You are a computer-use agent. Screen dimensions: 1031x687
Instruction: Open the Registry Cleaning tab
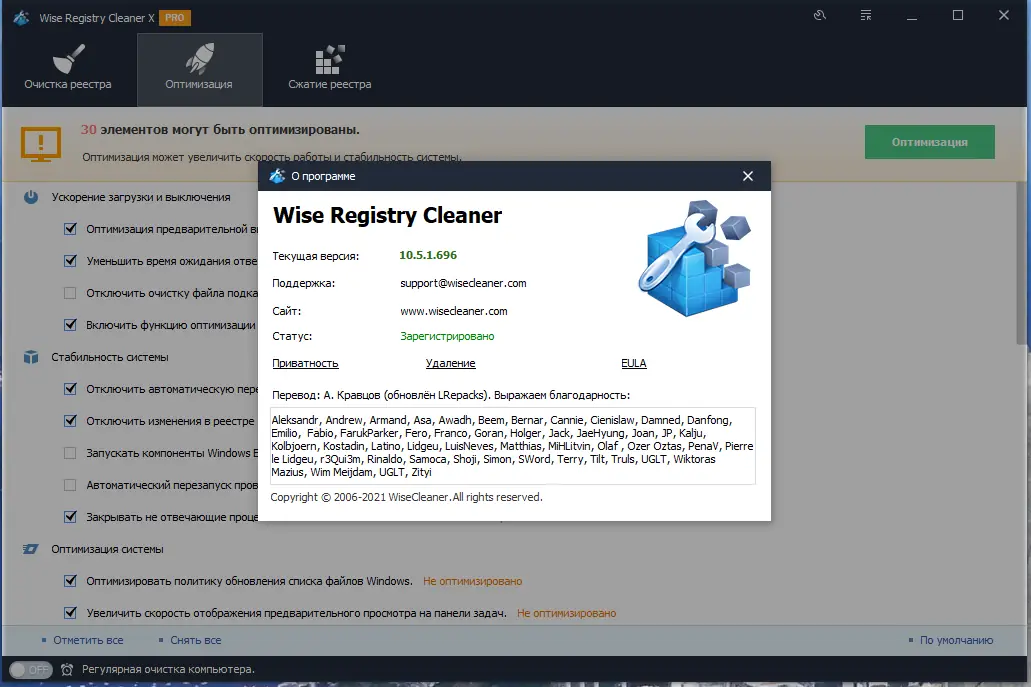68,70
